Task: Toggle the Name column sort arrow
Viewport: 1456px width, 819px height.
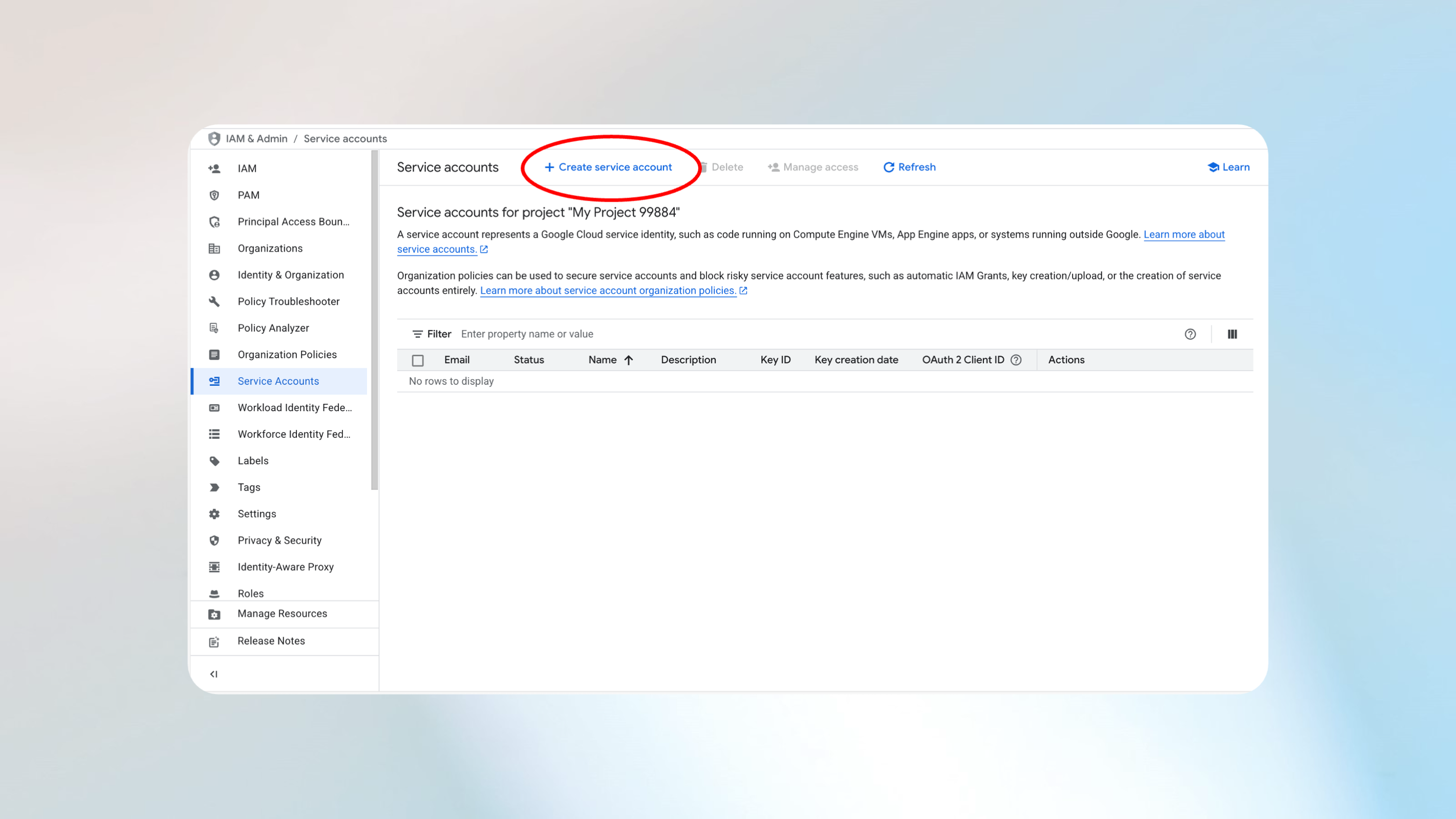Action: (629, 359)
